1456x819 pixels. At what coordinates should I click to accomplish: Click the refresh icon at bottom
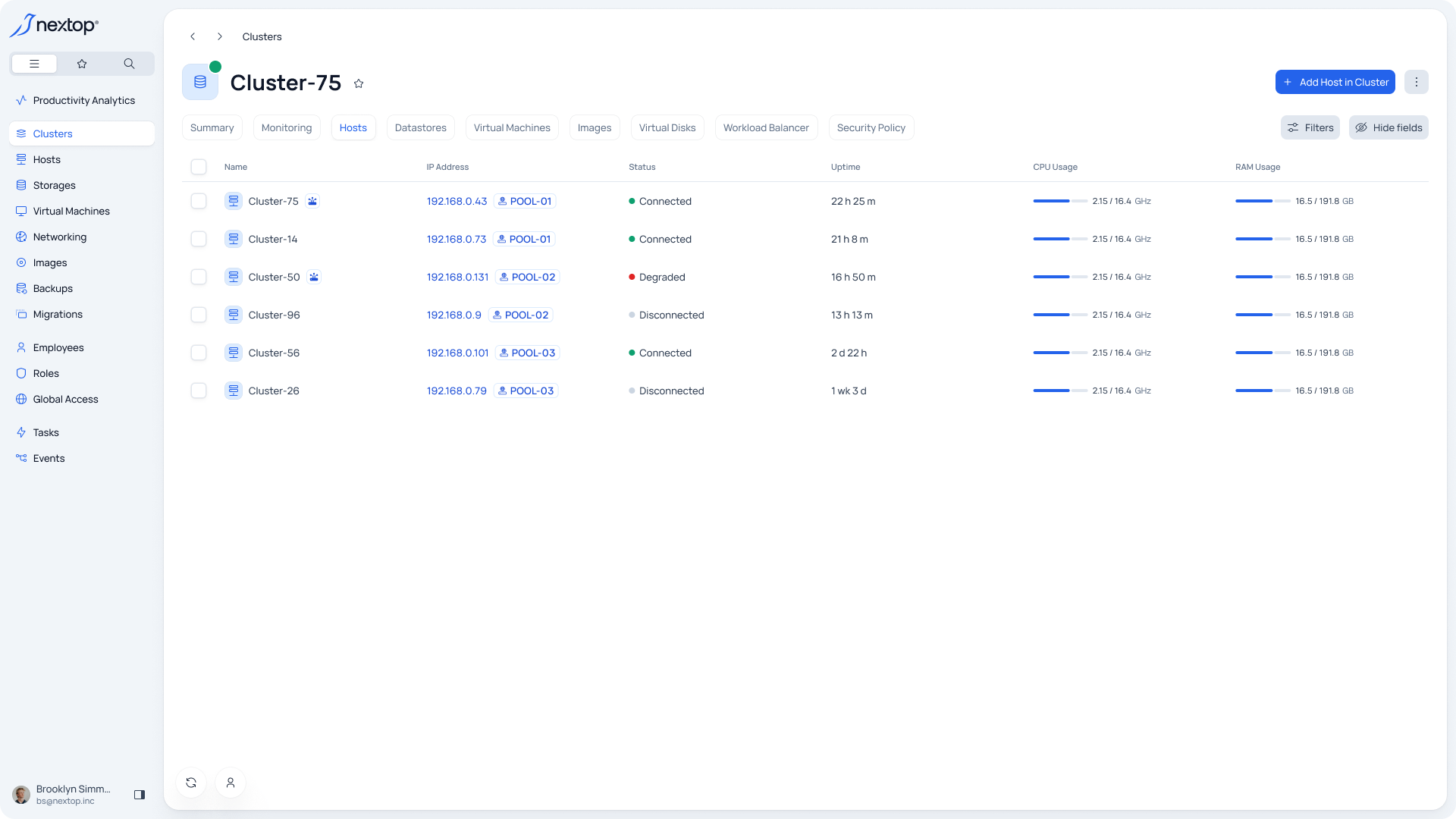[x=191, y=783]
